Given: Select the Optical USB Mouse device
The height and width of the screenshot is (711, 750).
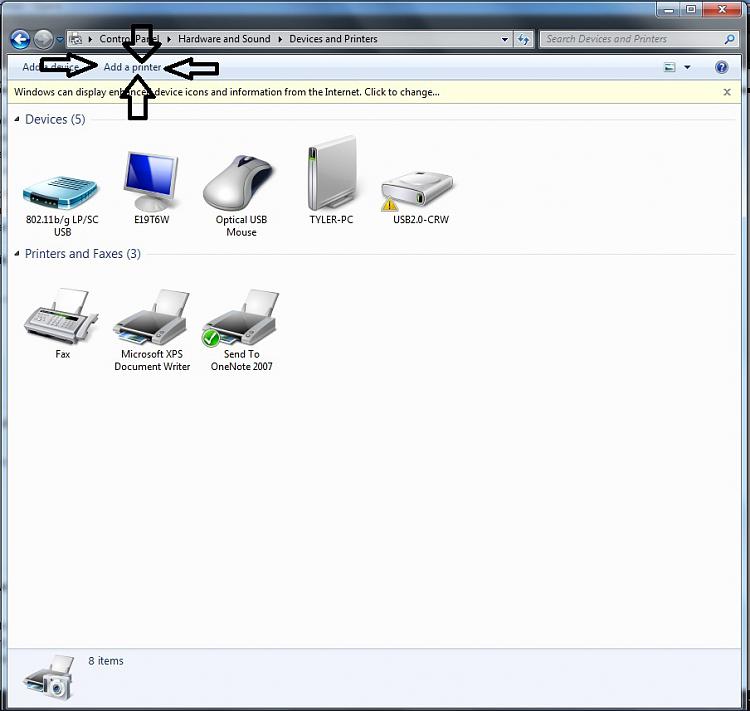Looking at the screenshot, I should point(239,183).
